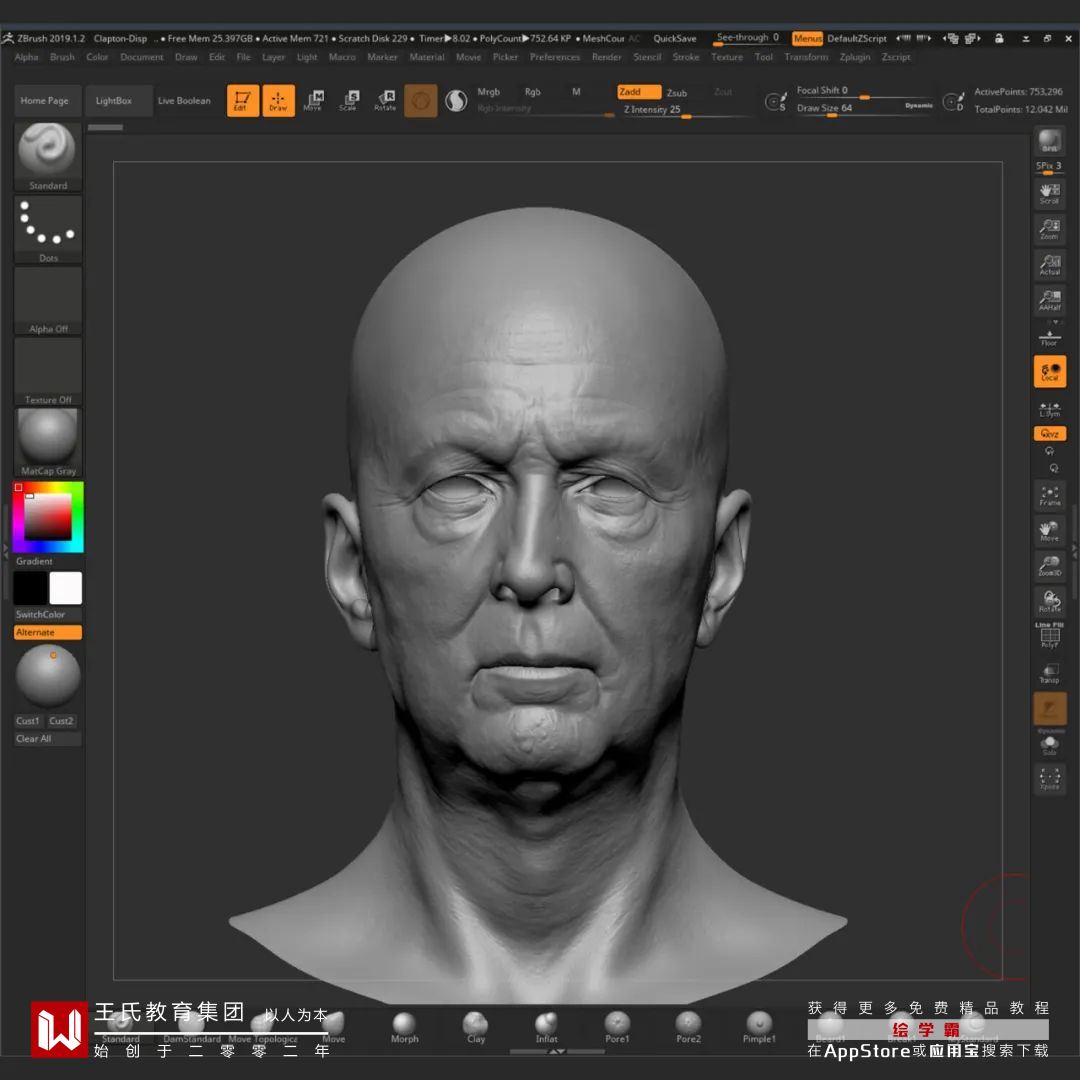This screenshot has height=1080, width=1080.
Task: Select the white main color swatch
Action: (65, 588)
